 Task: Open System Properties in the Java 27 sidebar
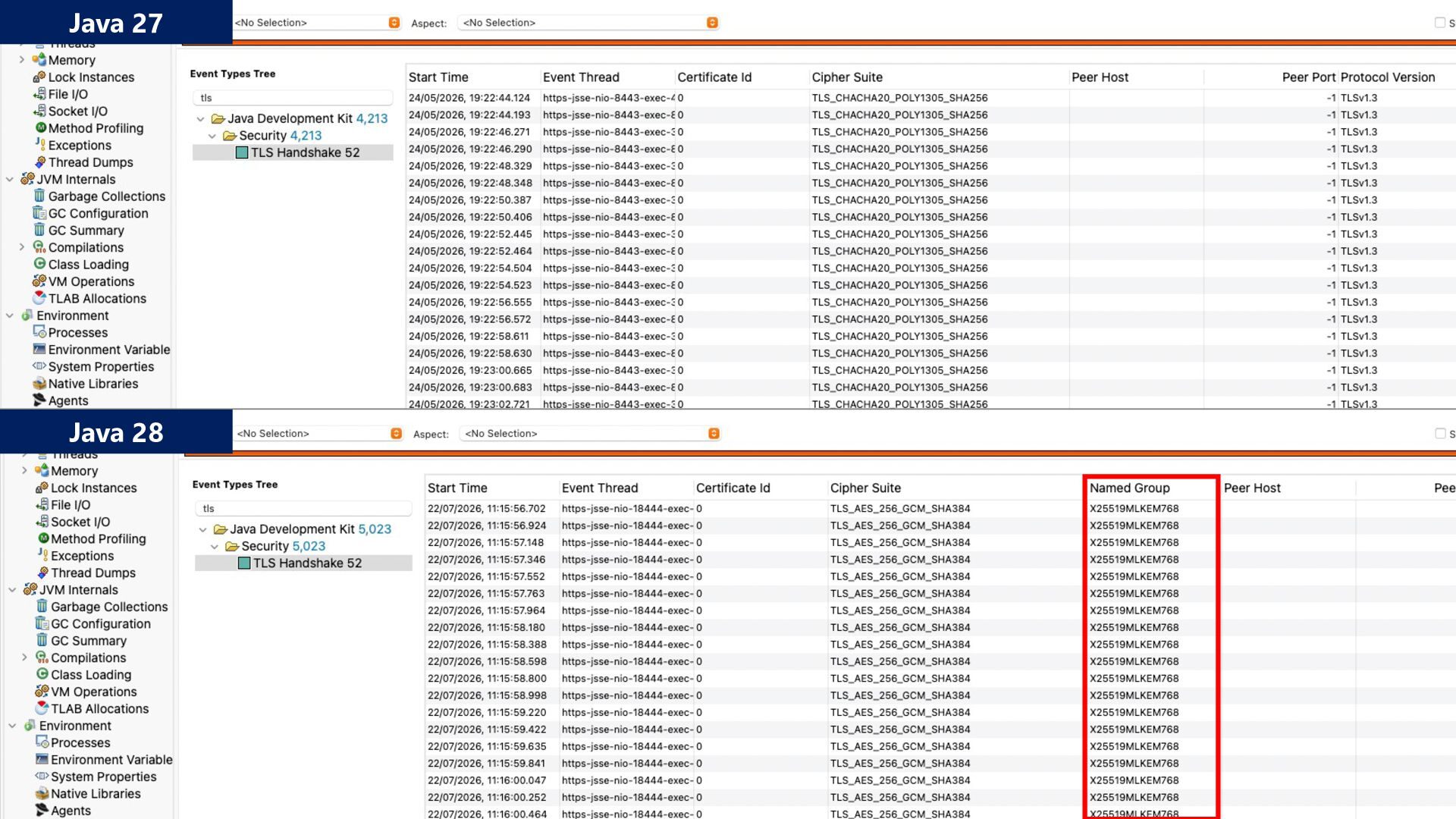coord(101,367)
